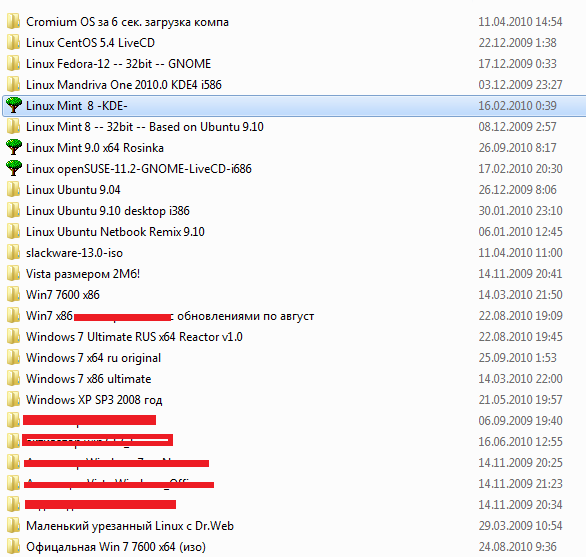Select 'Маленький урезанный Linux с Dr.Web' name
Image resolution: width=586 pixels, height=557 pixels.
tap(130, 526)
